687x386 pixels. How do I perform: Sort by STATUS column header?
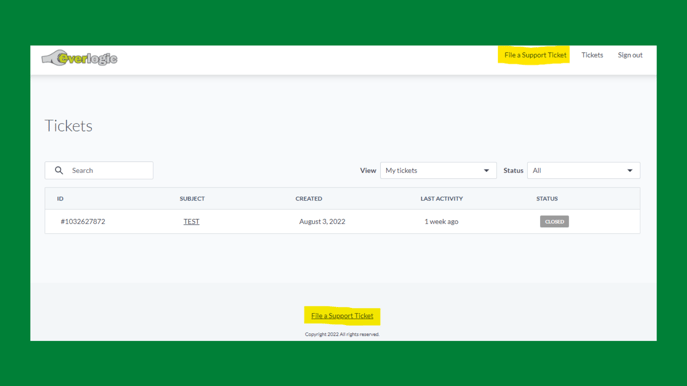547,198
